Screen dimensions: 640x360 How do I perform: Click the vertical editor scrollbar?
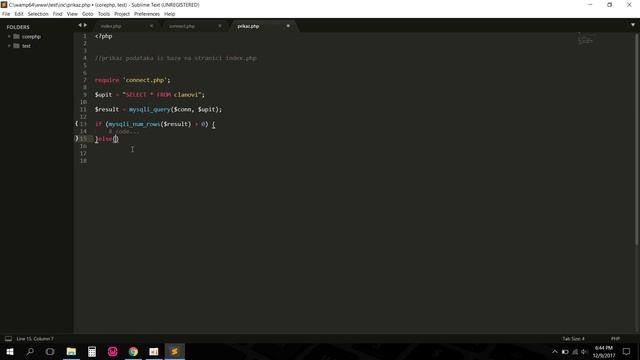(636, 139)
